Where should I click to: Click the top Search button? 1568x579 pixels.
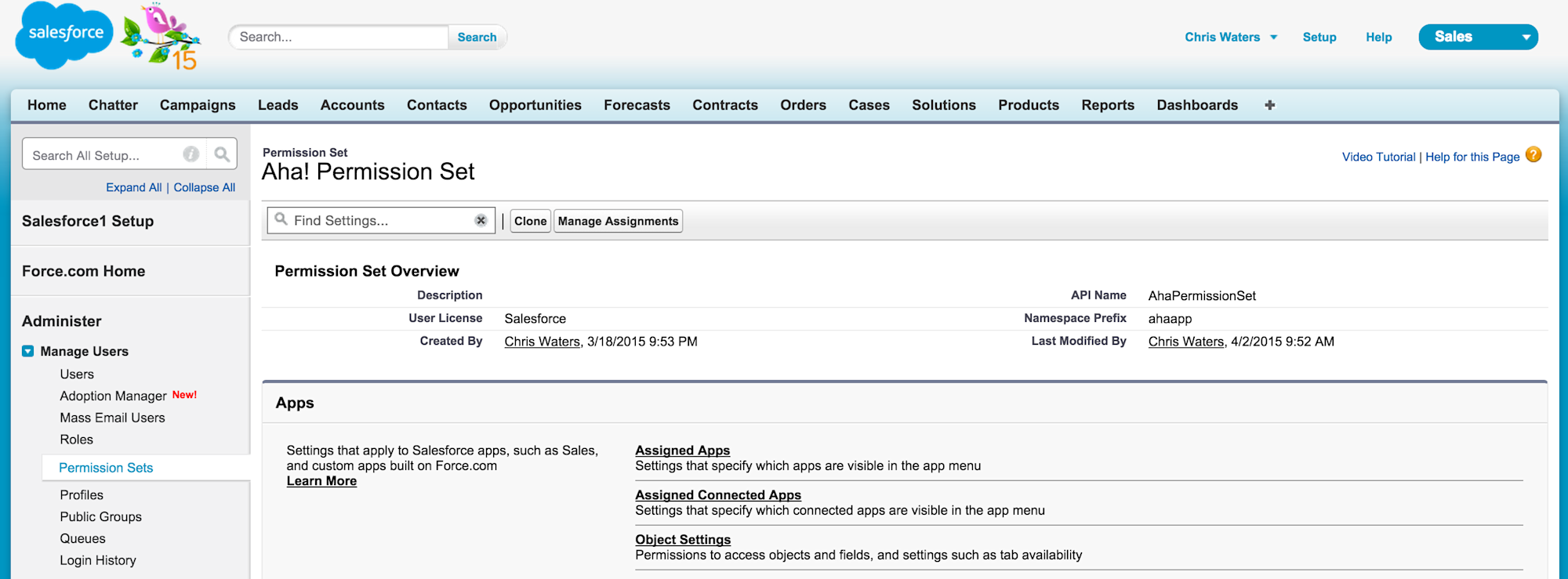[x=477, y=37]
